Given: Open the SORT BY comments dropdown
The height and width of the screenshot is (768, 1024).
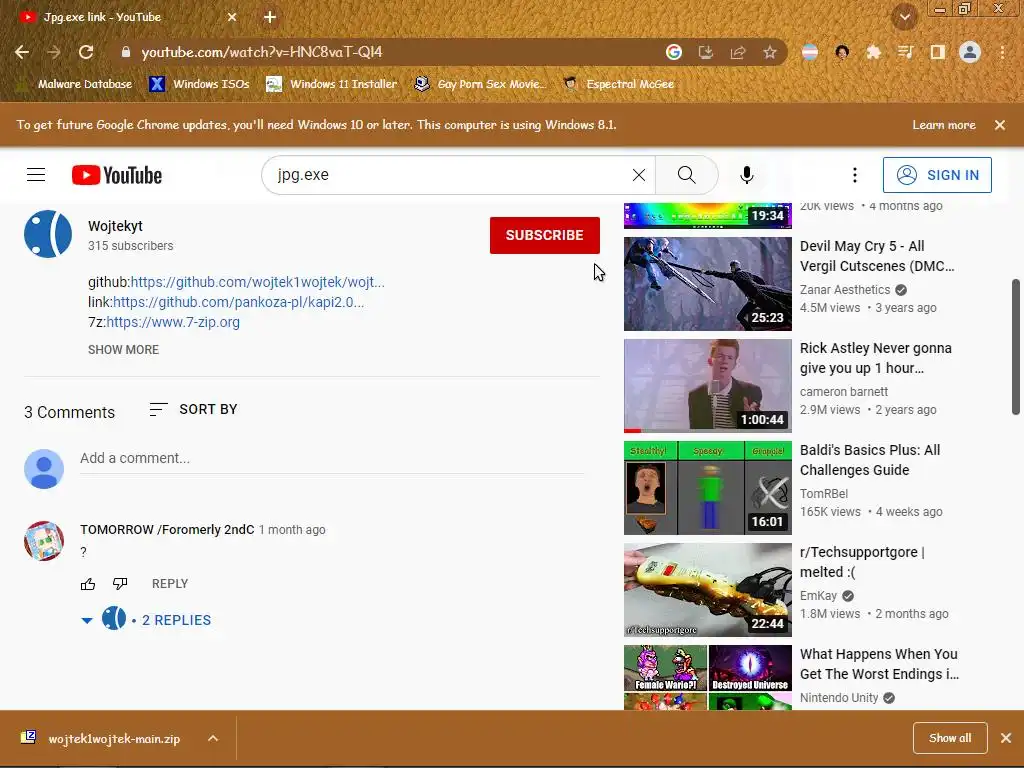Looking at the screenshot, I should point(193,409).
